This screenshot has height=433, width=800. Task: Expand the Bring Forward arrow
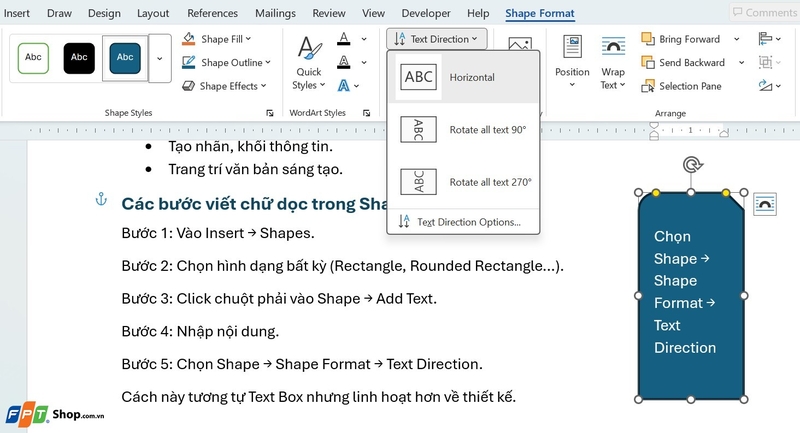[x=736, y=39]
